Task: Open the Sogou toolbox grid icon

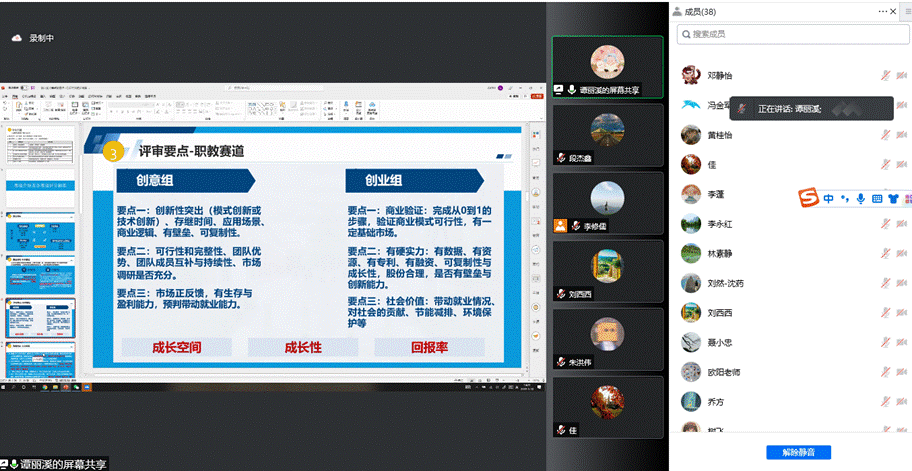Action: coord(907,198)
